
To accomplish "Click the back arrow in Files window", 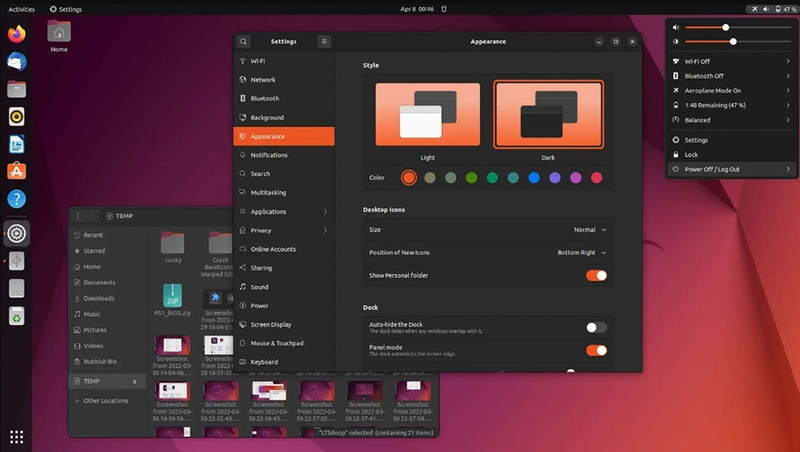I will (78, 216).
